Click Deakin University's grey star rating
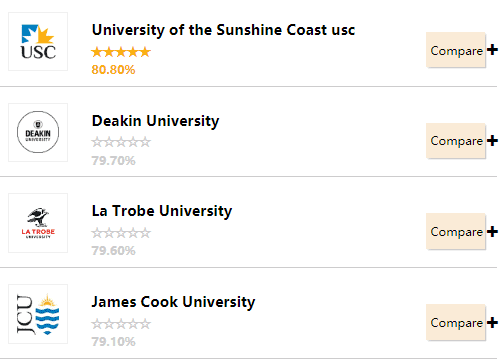 [x=121, y=142]
